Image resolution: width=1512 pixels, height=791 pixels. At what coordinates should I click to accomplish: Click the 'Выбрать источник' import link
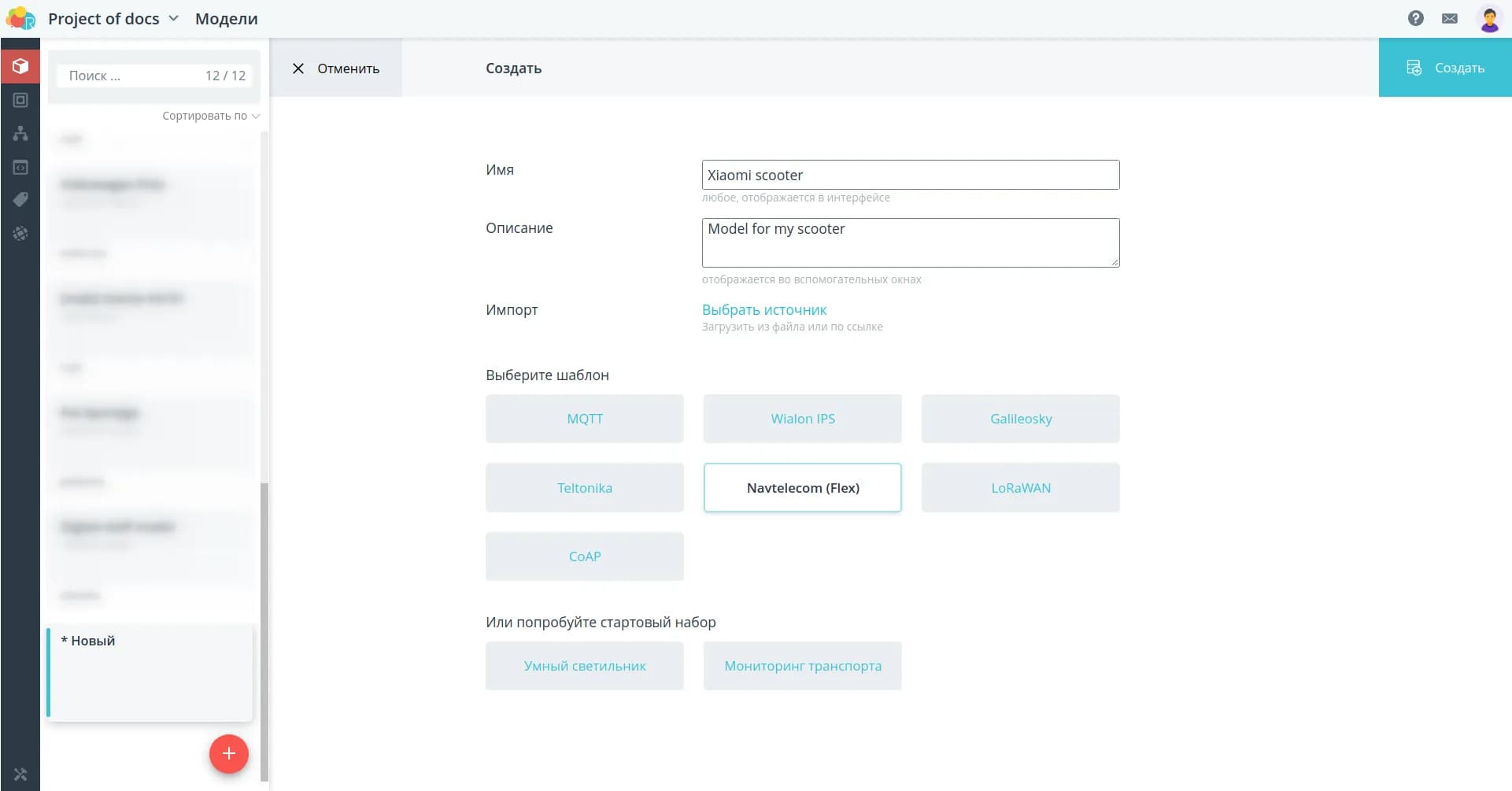tap(763, 309)
